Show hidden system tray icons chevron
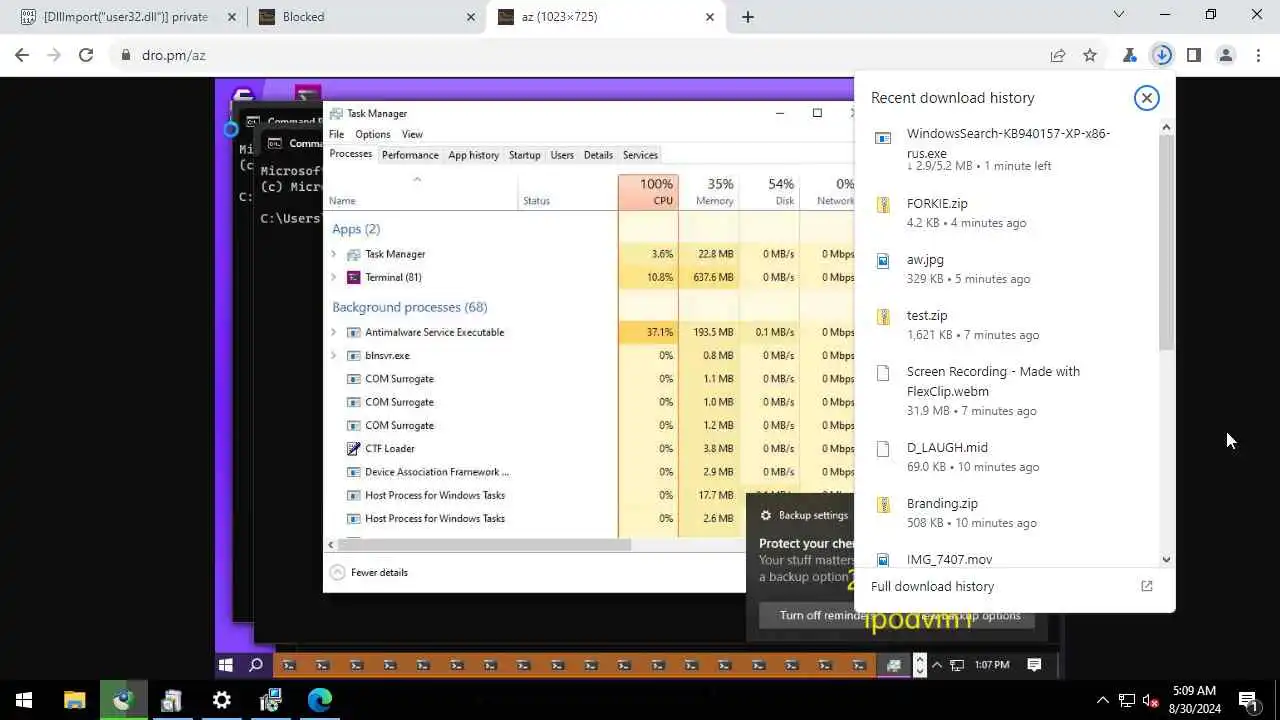Viewport: 1280px width, 720px height. point(1102,700)
